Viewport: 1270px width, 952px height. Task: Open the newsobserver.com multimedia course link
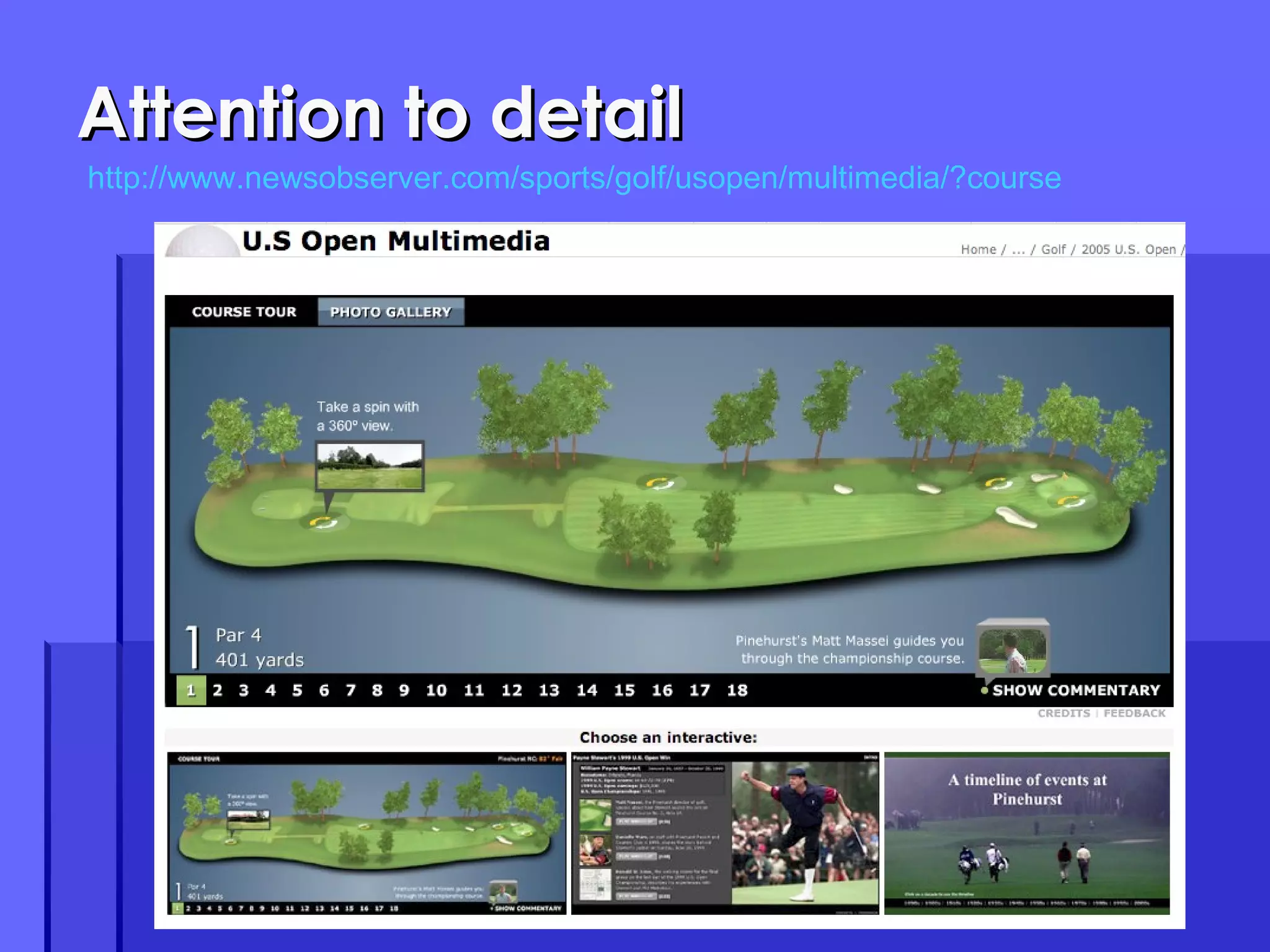[x=574, y=178]
